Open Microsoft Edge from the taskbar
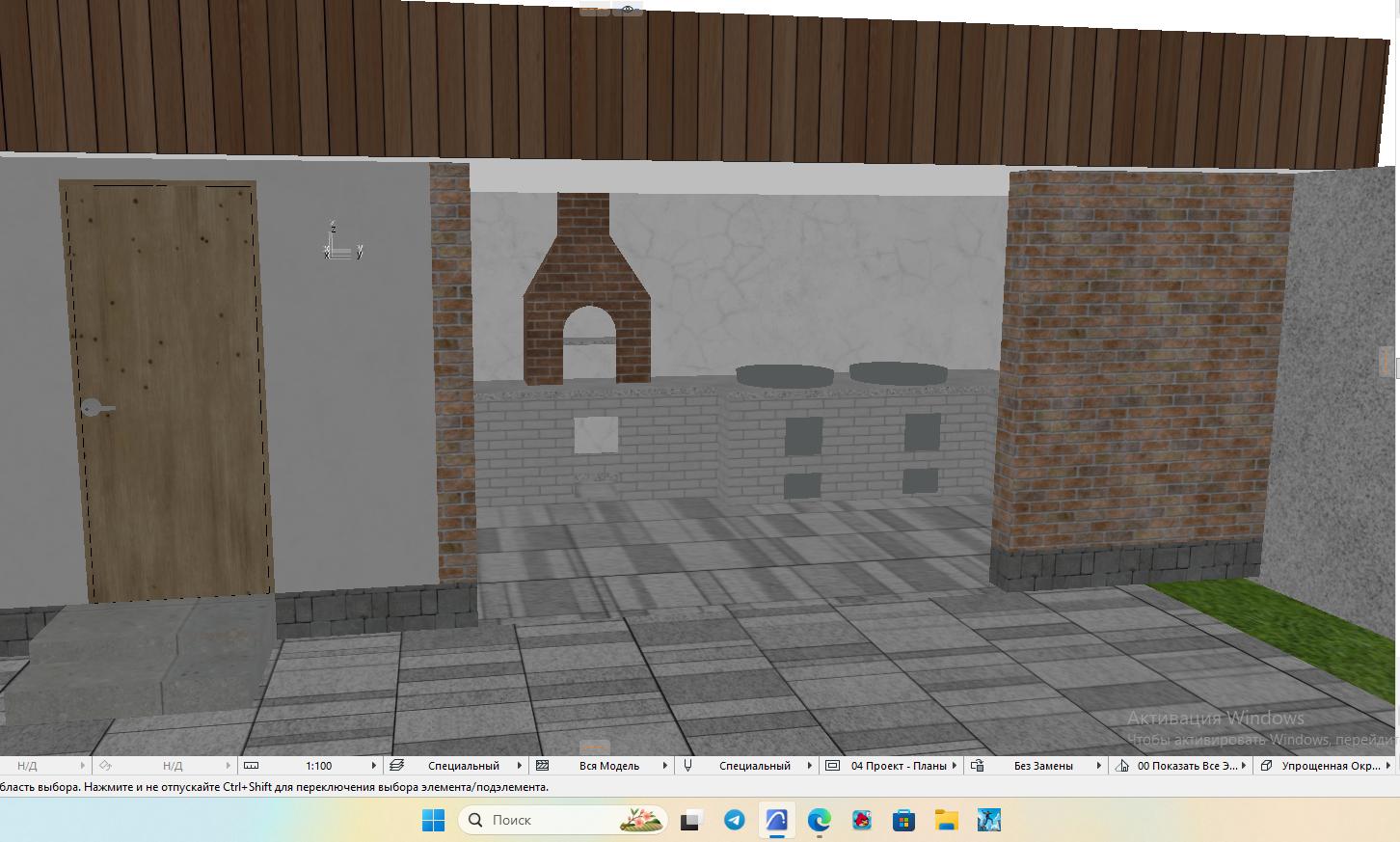 tap(819, 820)
